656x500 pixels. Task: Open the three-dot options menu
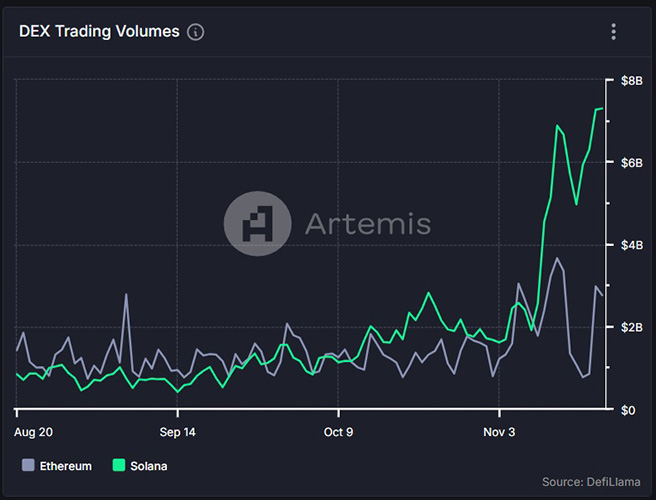point(613,32)
